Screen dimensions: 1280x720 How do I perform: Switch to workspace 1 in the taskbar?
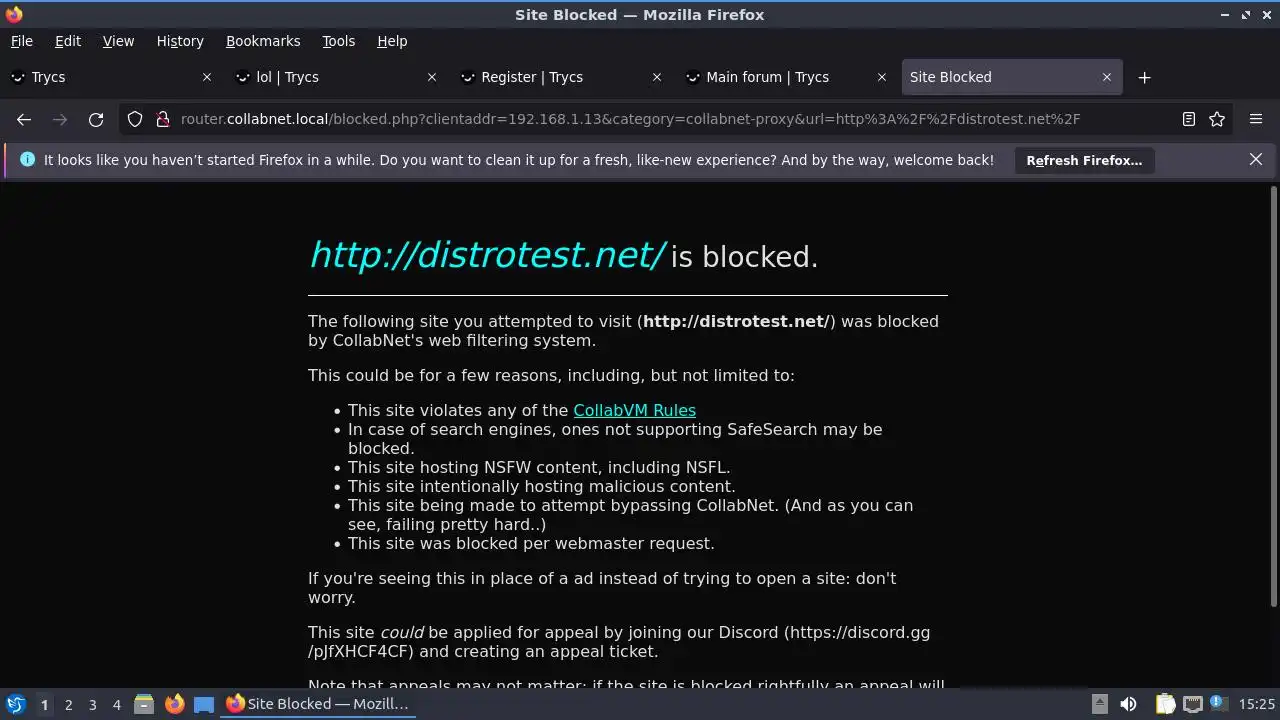44,704
